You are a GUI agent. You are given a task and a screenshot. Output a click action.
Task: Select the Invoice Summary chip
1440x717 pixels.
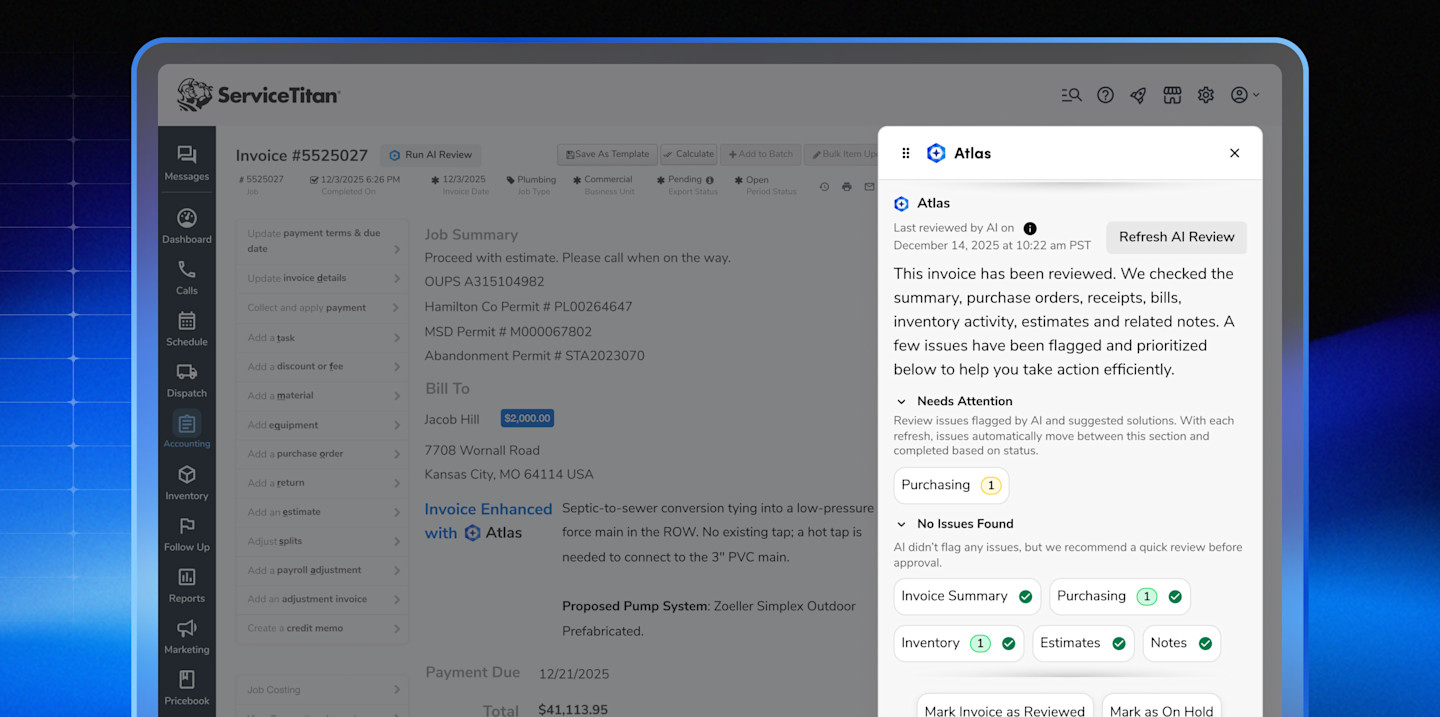967,596
